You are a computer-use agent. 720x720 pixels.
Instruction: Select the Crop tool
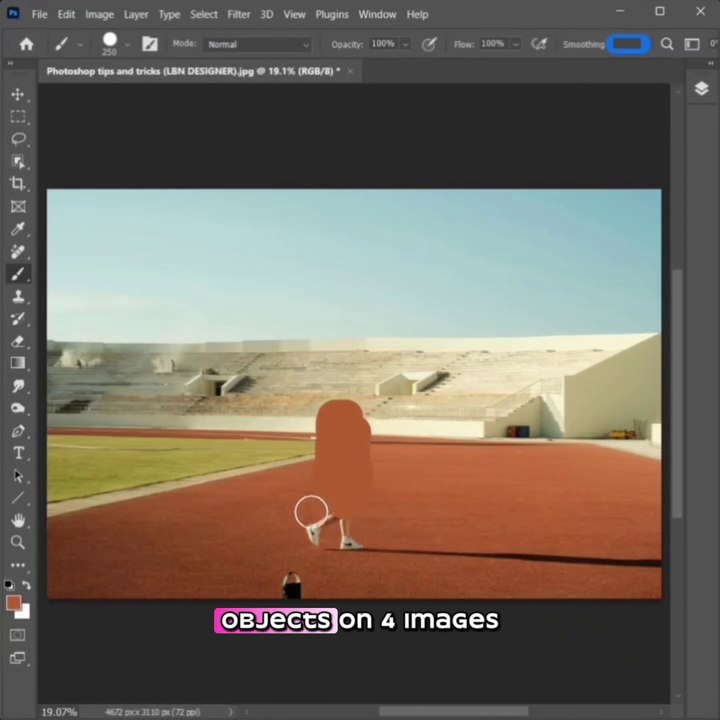click(17, 183)
